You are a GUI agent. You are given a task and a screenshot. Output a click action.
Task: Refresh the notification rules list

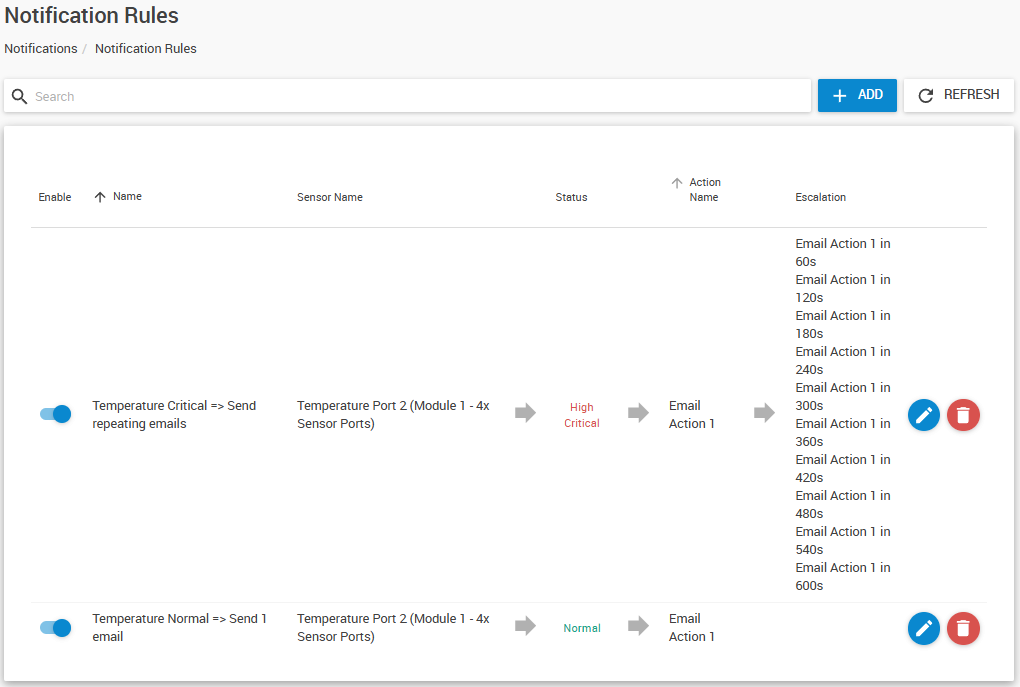coord(958,95)
